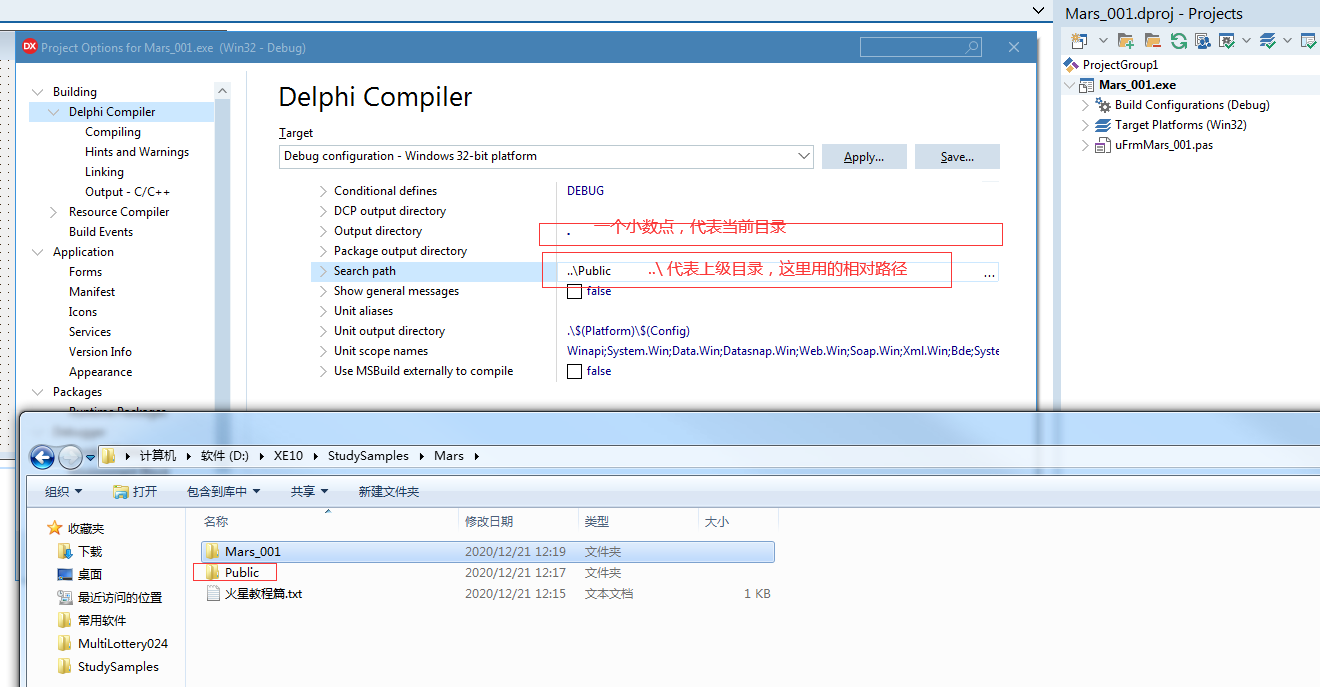
Task: Click the folder icon beside StudySamples in sidebar
Action: click(x=65, y=667)
